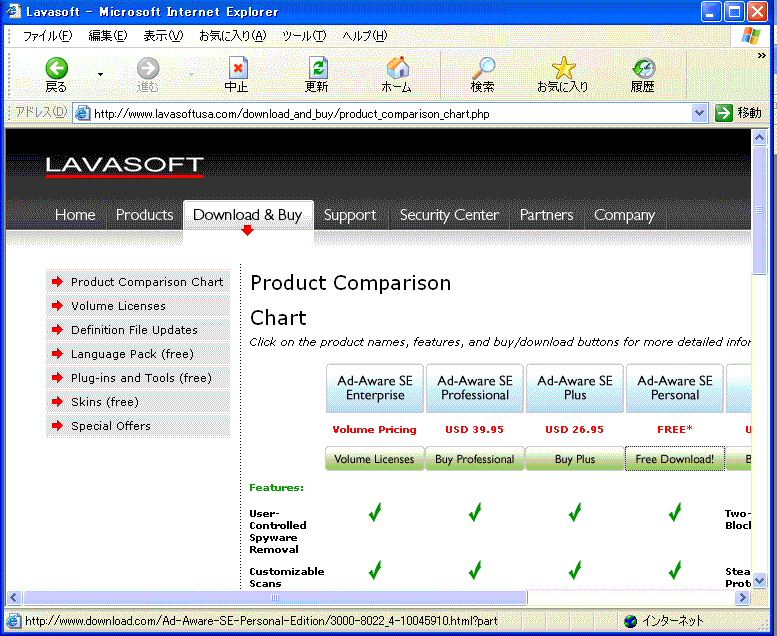Click the Internet zone (インターネット) globe icon

pyautogui.click(x=630, y=621)
